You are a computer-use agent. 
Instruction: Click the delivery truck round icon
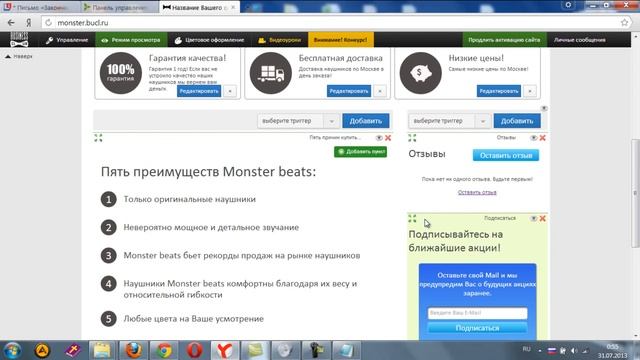pos(271,73)
